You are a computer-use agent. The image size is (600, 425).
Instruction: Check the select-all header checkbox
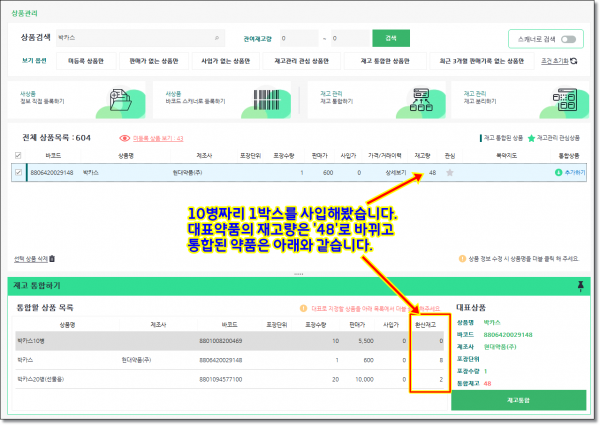pos(17,155)
